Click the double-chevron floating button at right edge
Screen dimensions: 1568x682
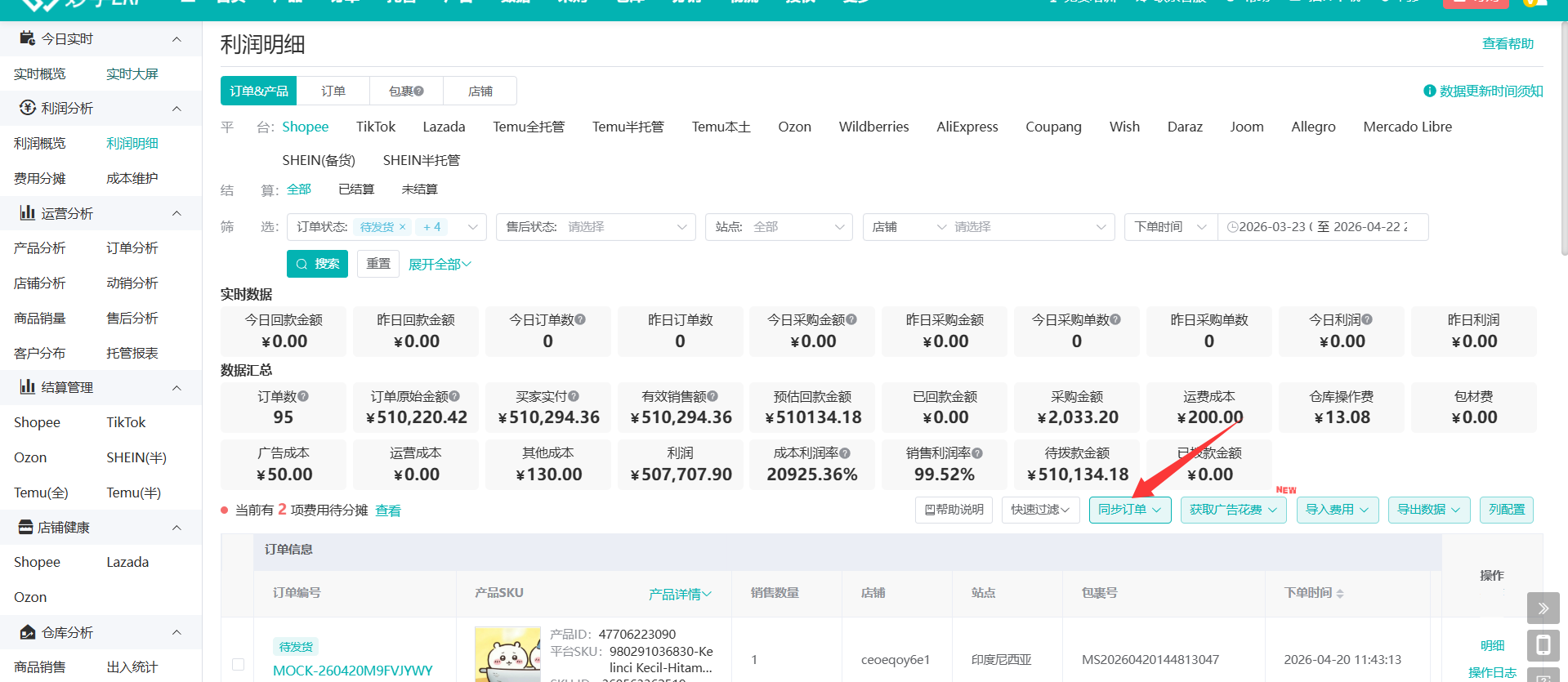[1543, 608]
